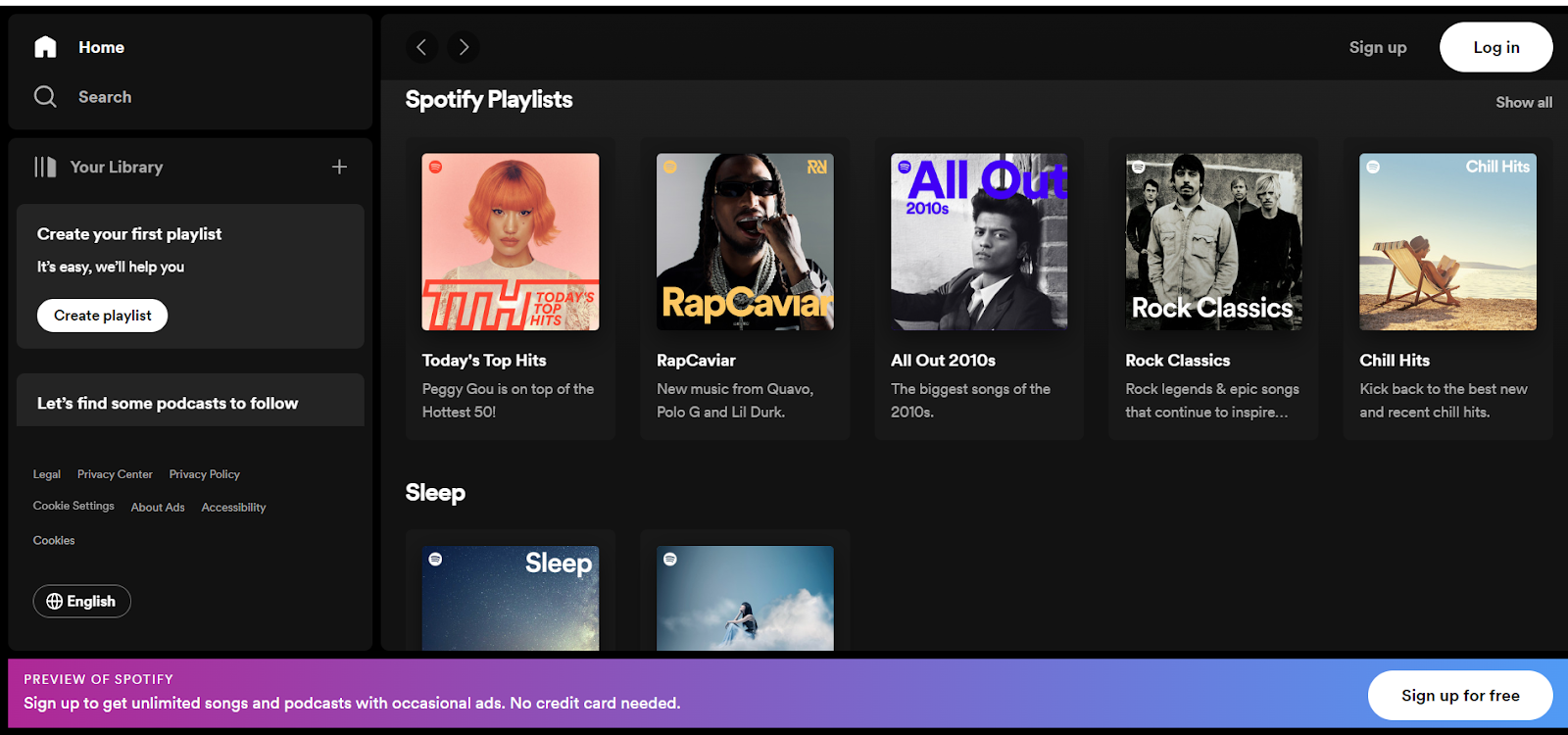
Task: Click the All Out 2010s title text
Action: click(x=943, y=361)
